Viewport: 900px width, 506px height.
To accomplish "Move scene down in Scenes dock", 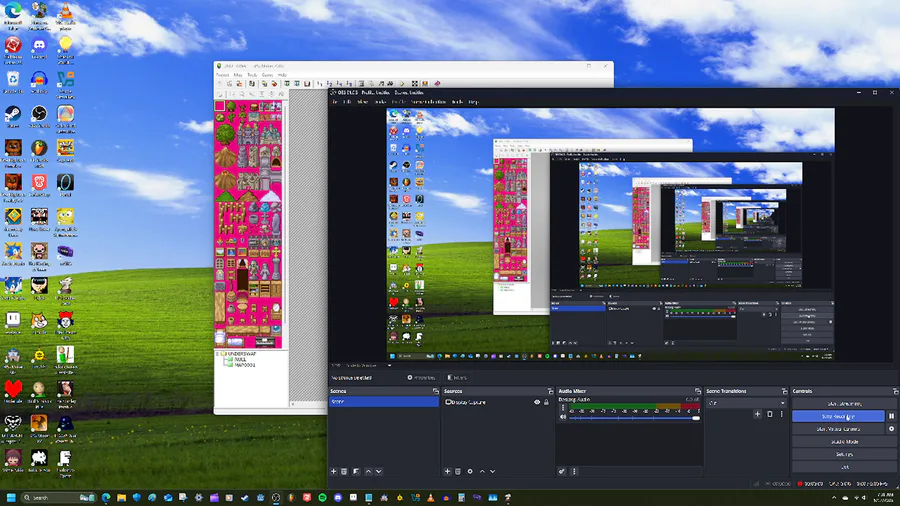I will tap(379, 471).
